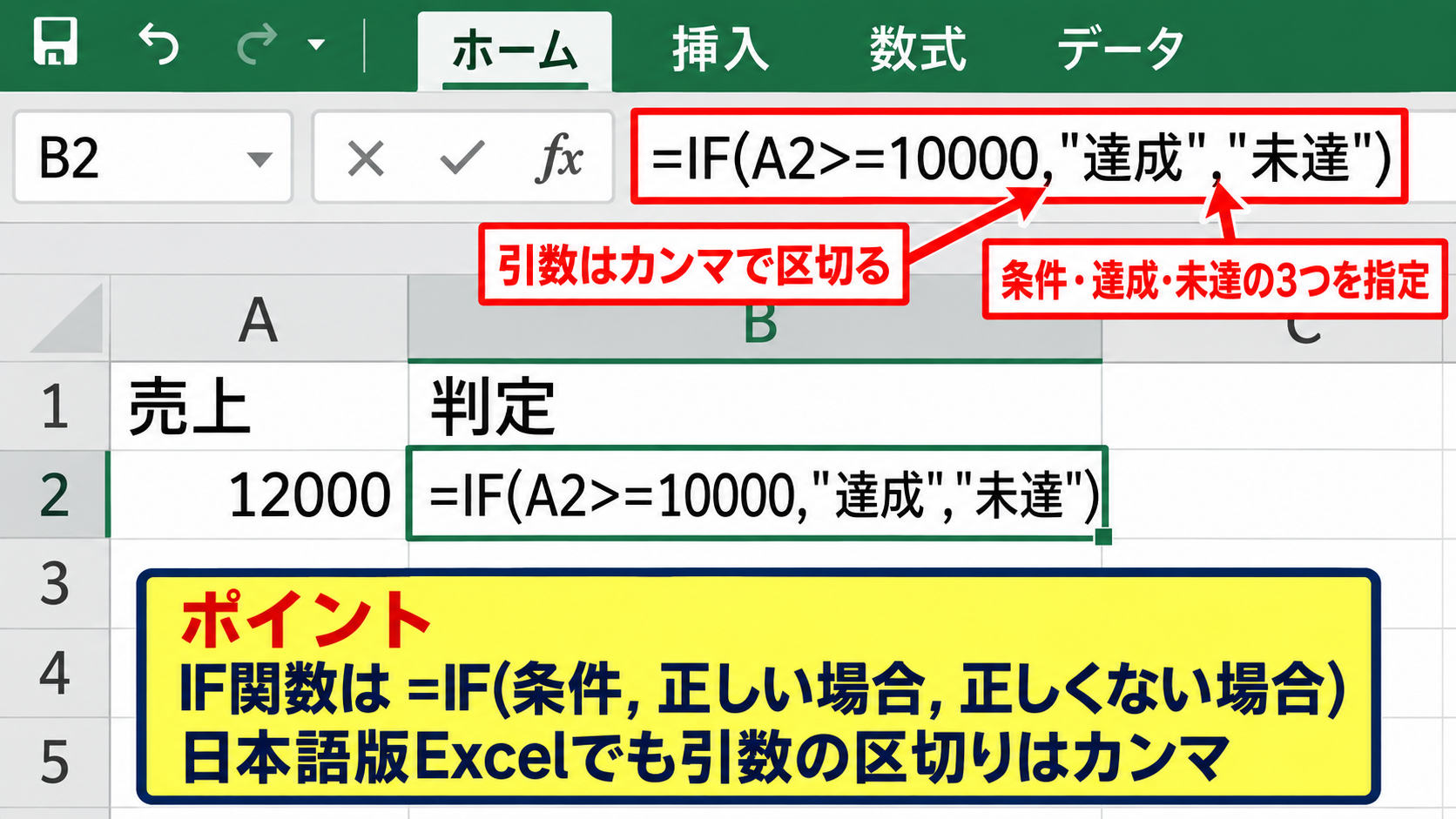Undo the last action

(158, 44)
